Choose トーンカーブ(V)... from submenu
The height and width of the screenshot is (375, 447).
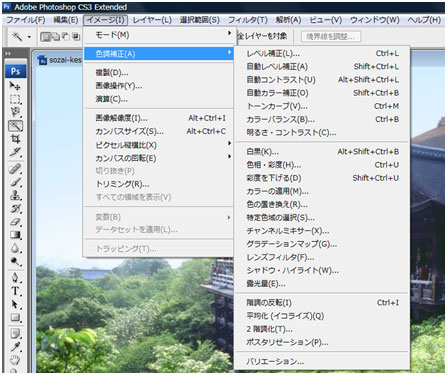click(x=322, y=106)
